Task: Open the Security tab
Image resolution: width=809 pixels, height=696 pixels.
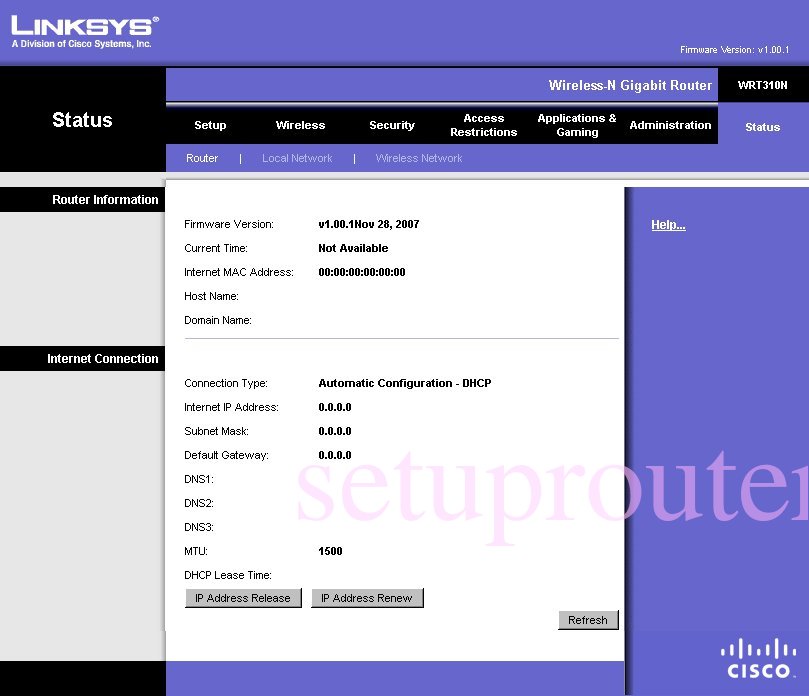Action: tap(391, 125)
